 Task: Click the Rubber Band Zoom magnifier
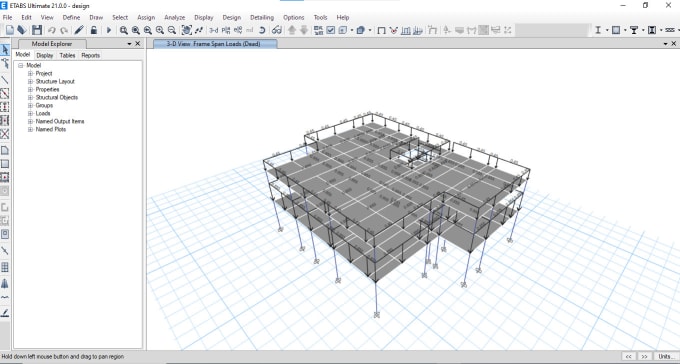(x=124, y=30)
